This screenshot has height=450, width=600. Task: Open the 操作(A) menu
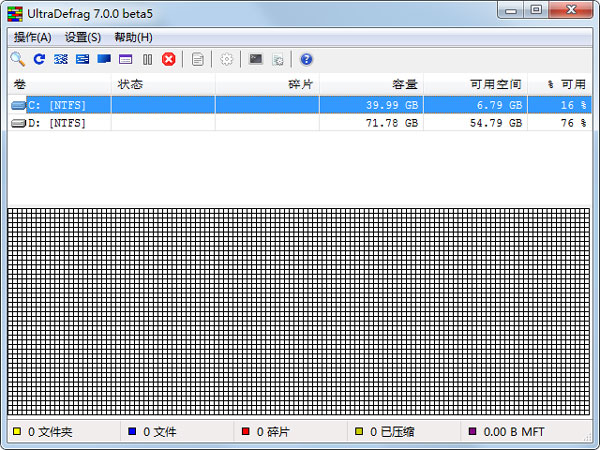pyautogui.click(x=33, y=38)
